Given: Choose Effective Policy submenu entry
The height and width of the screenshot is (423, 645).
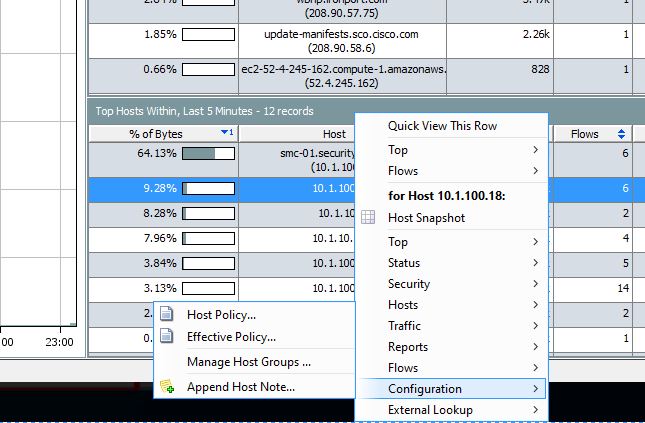Looking at the screenshot, I should pyautogui.click(x=231, y=337).
